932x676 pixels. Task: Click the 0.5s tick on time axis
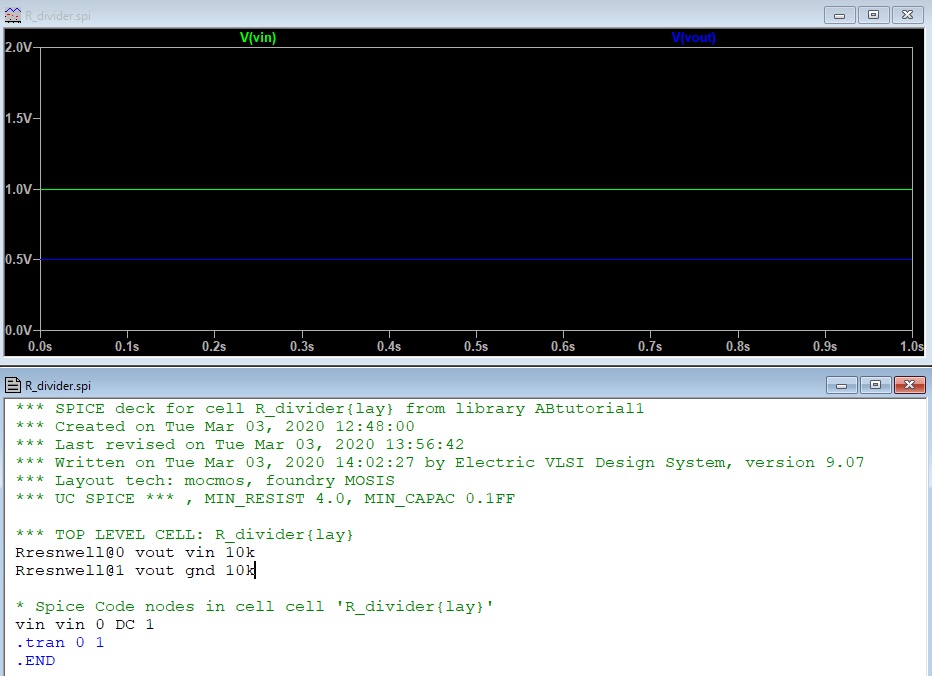476,346
